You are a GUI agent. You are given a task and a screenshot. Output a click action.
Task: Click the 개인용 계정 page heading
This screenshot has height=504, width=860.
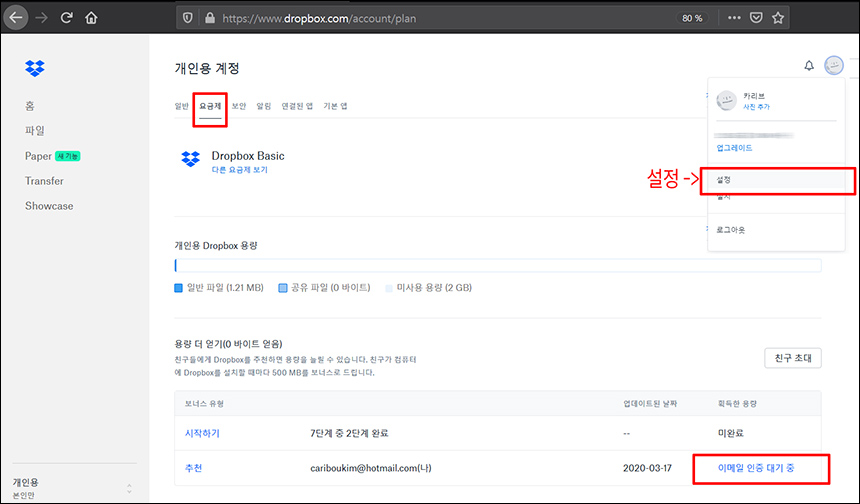tap(207, 69)
